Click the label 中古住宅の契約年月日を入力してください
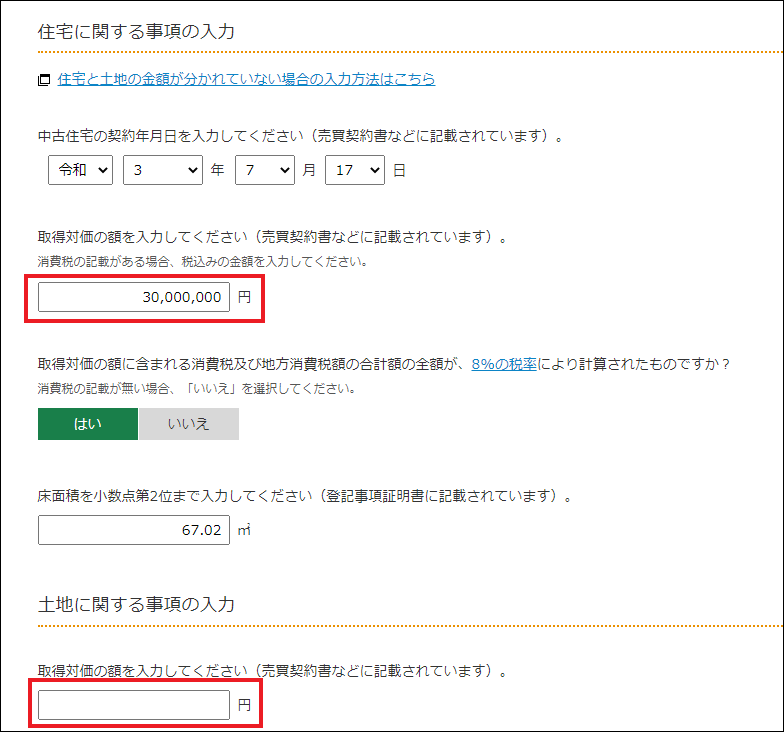Screen dimensions: 784x732 tap(171, 136)
